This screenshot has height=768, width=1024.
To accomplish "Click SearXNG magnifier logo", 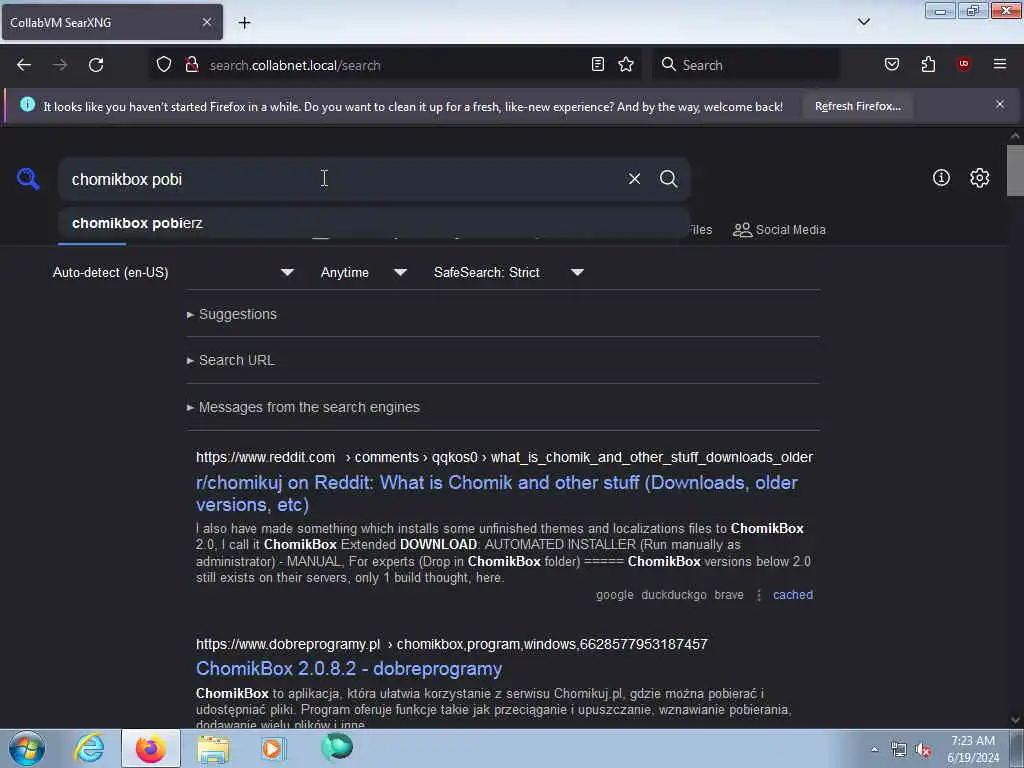I will (x=28, y=178).
